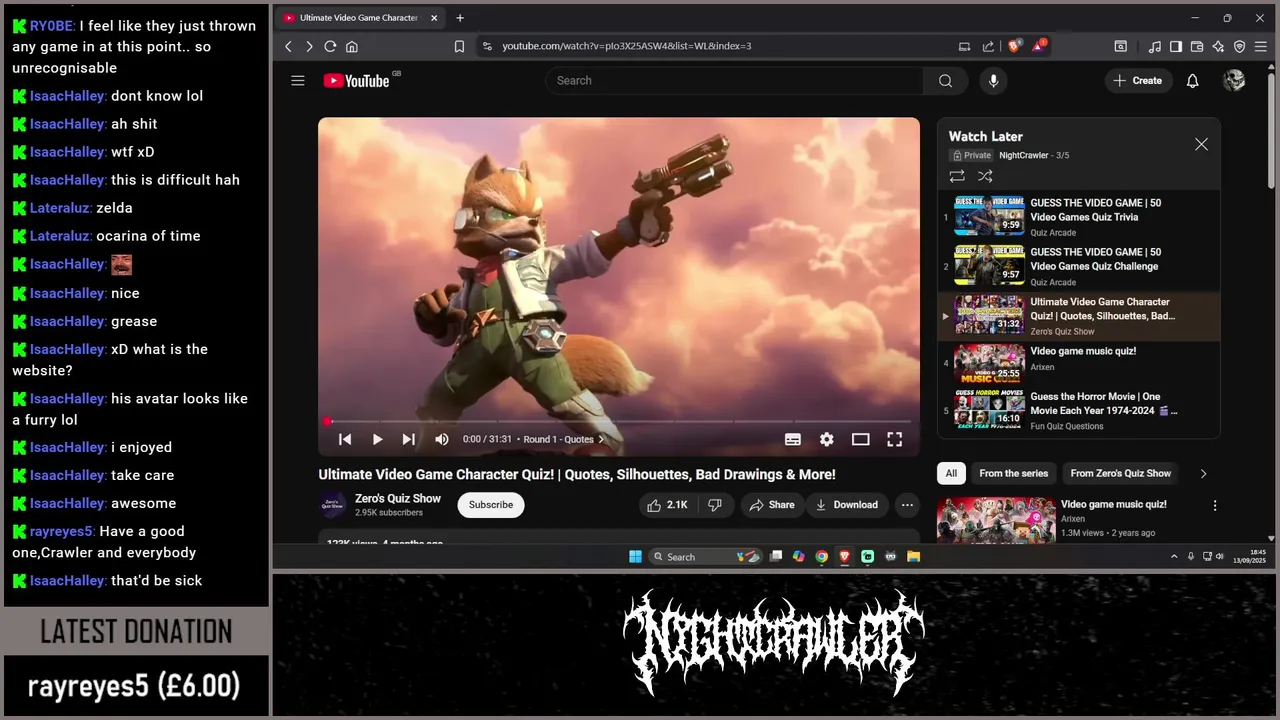Click the browser address bar URL
The height and width of the screenshot is (720, 1280).
(x=626, y=46)
